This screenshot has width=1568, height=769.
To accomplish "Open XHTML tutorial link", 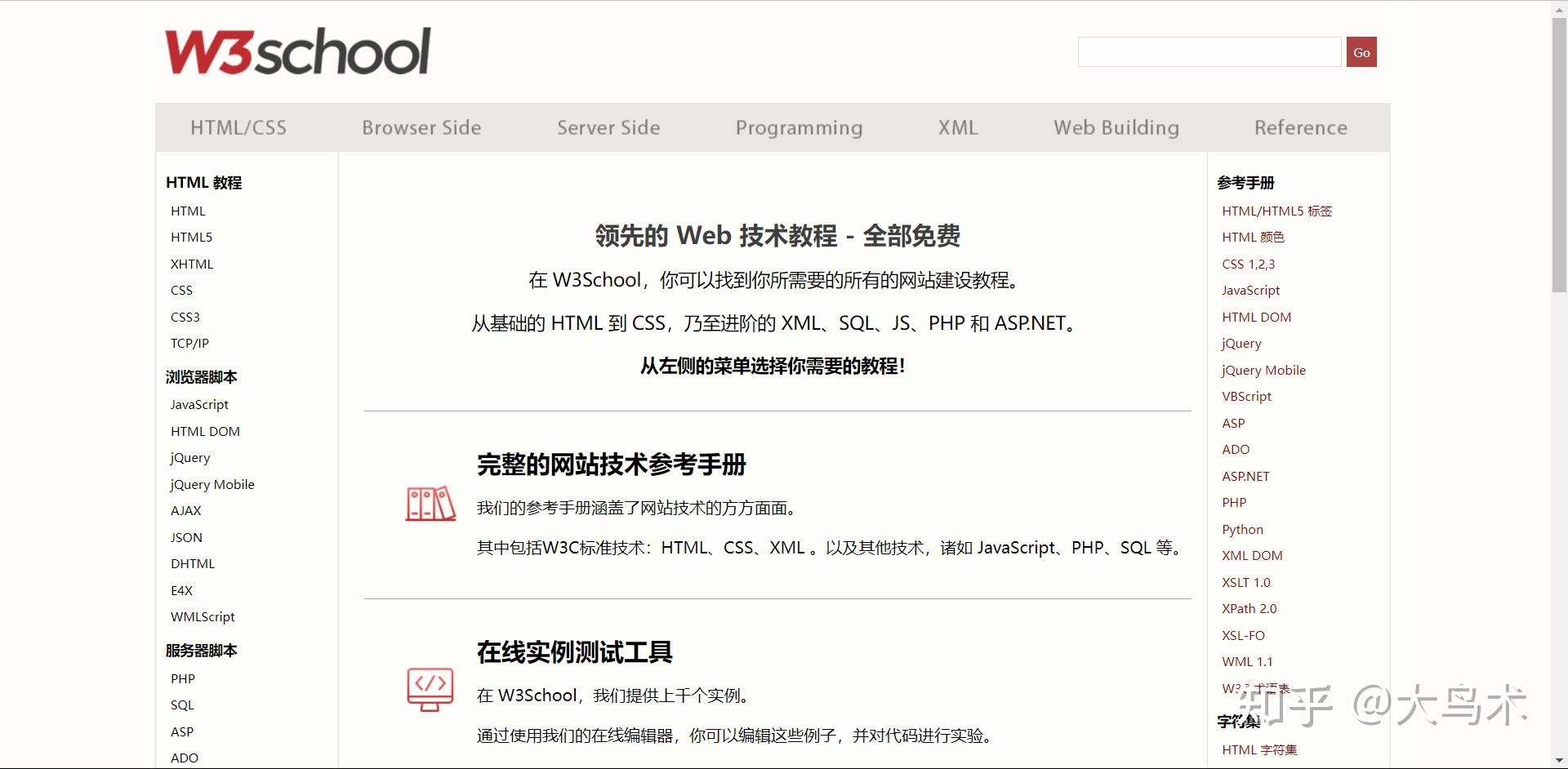I will point(192,264).
